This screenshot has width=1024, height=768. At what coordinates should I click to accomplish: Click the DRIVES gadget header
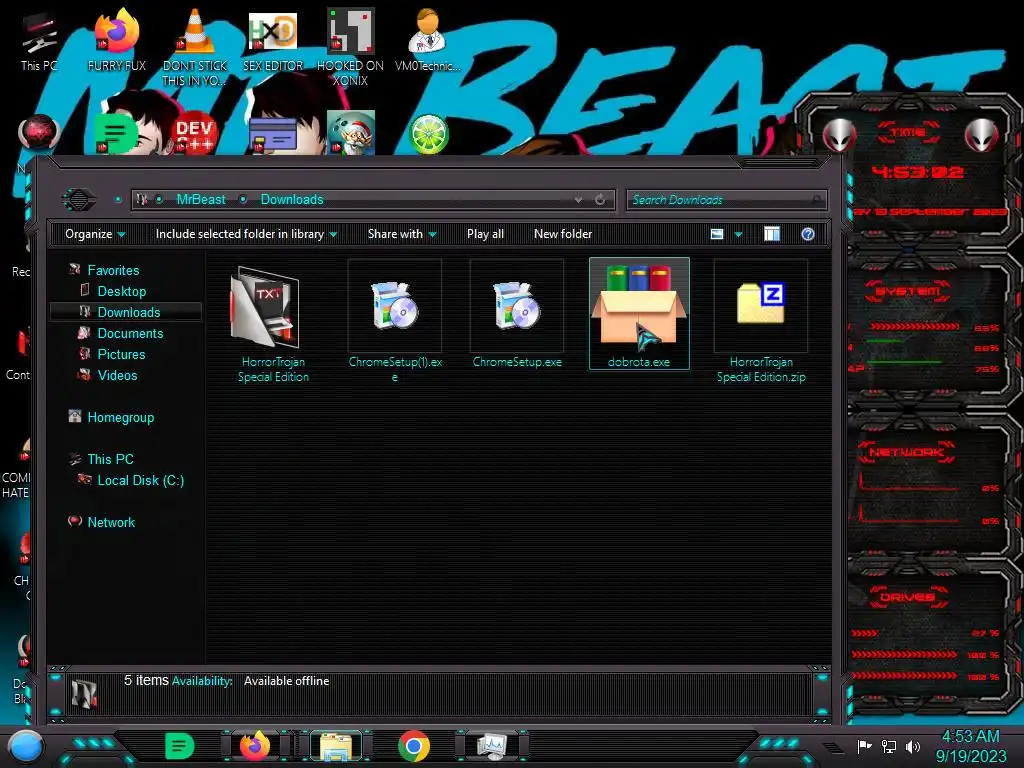click(x=908, y=597)
